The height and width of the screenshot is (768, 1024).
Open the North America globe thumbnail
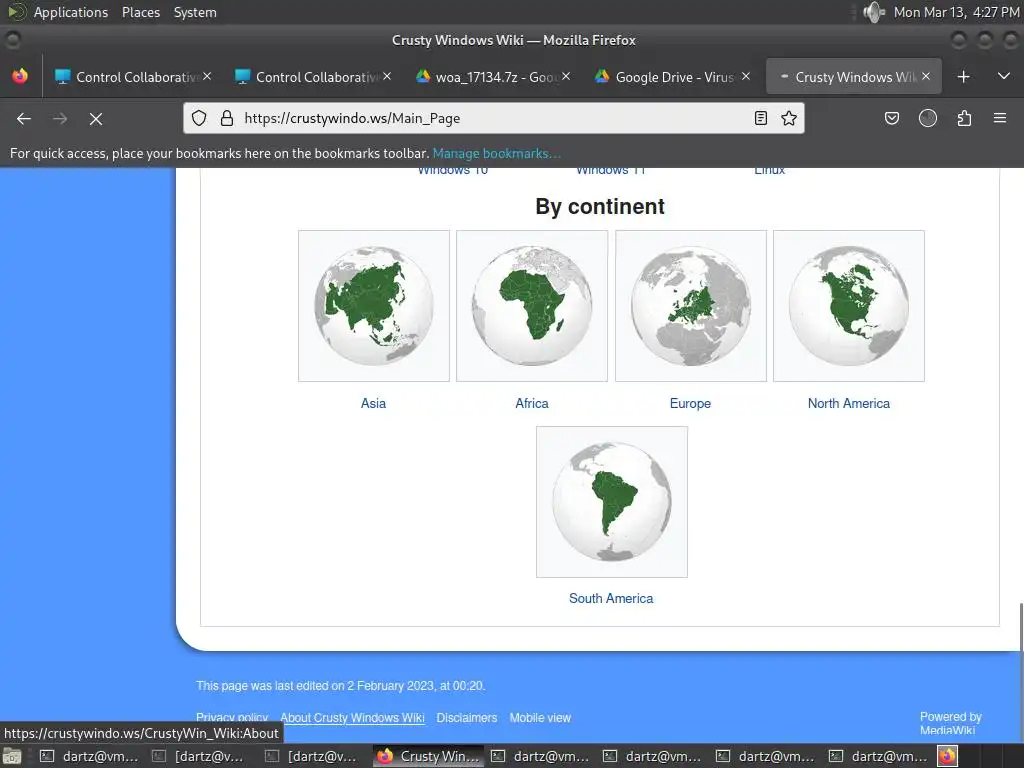849,306
